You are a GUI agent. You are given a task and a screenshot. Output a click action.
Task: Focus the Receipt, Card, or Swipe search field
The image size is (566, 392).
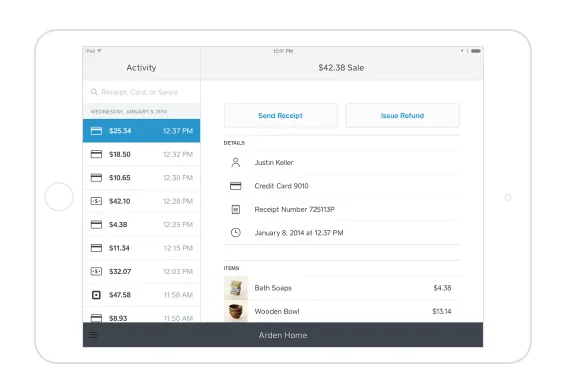coord(142,92)
